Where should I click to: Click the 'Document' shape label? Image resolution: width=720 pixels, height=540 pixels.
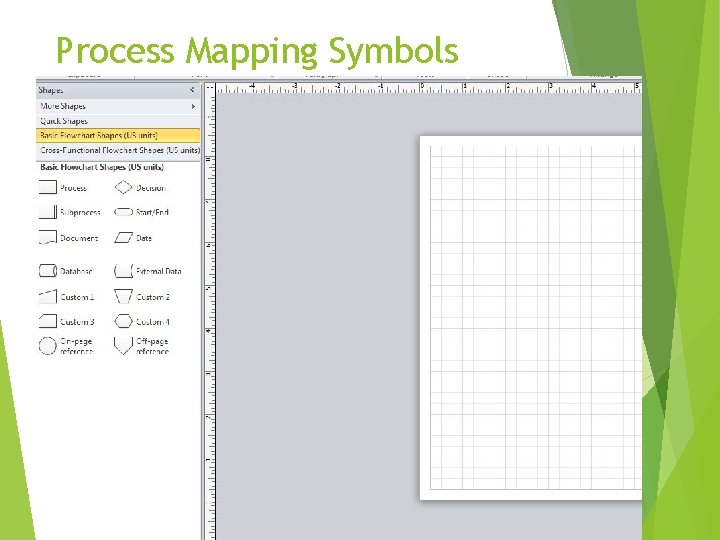point(79,238)
